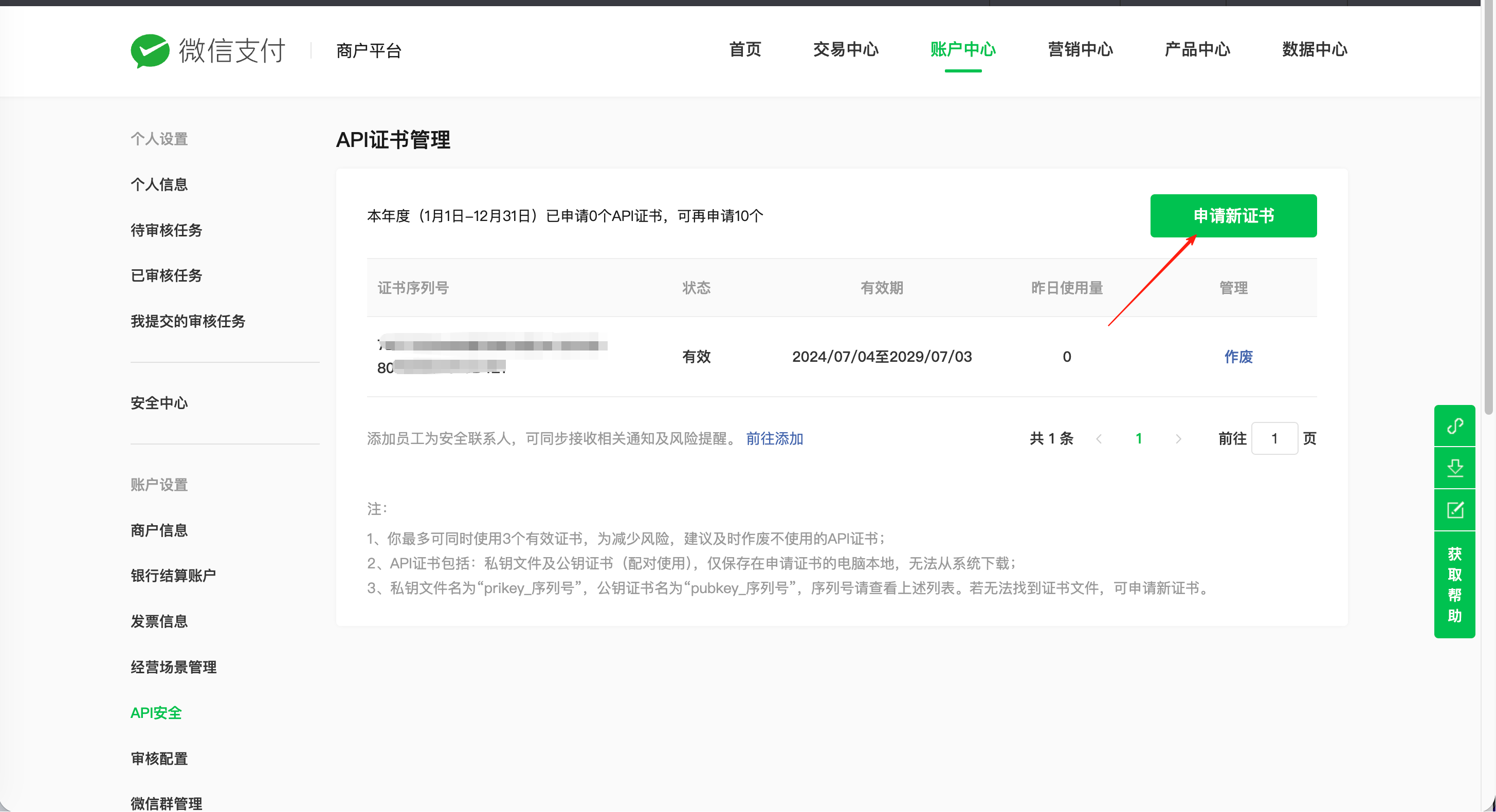1496x812 pixels.
Task: Click the 昨日使用量 column header
Action: click(1067, 288)
